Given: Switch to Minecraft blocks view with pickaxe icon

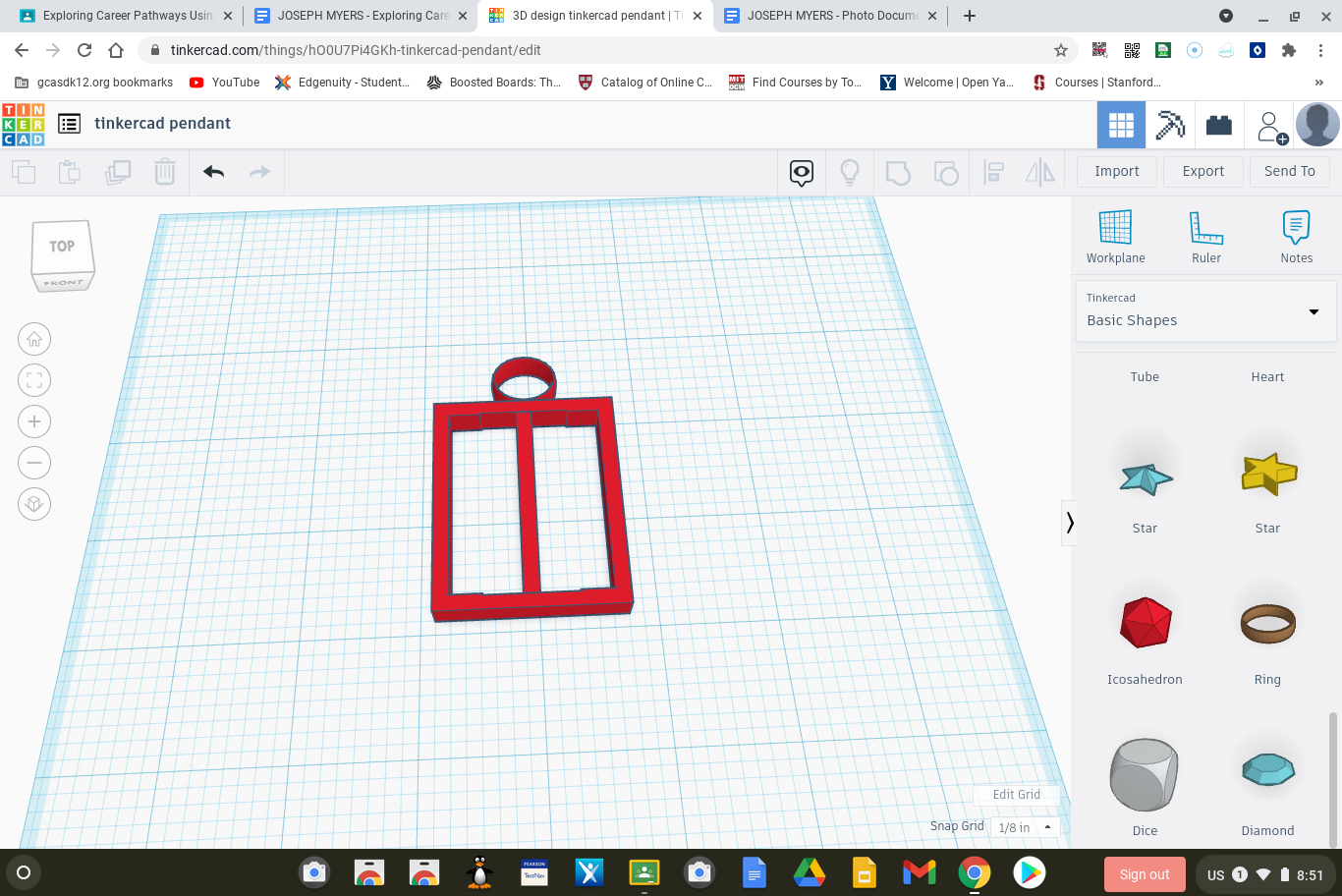Looking at the screenshot, I should click(x=1170, y=124).
